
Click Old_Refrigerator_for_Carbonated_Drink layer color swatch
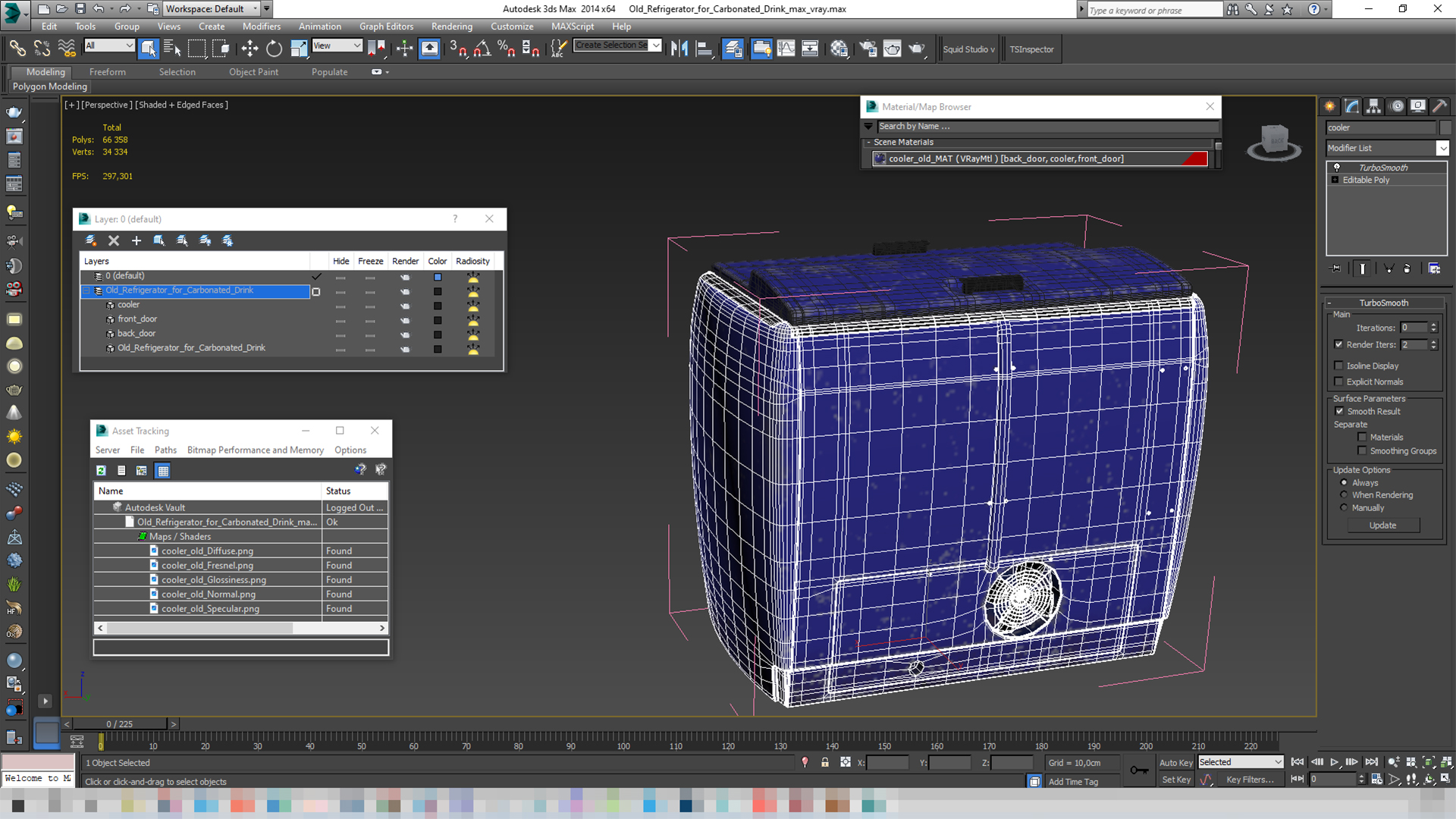click(438, 291)
